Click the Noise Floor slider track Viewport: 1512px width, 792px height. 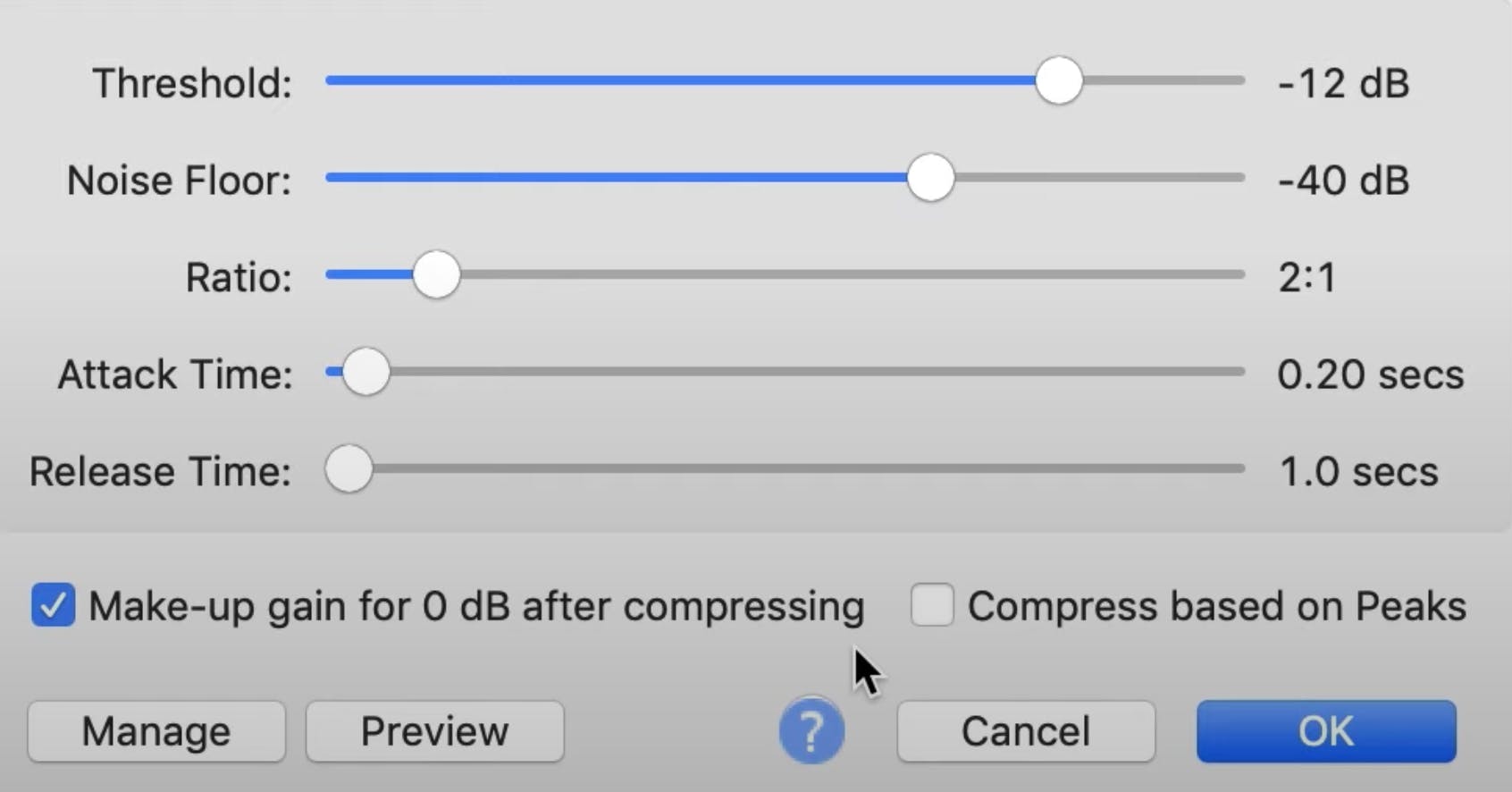626,178
